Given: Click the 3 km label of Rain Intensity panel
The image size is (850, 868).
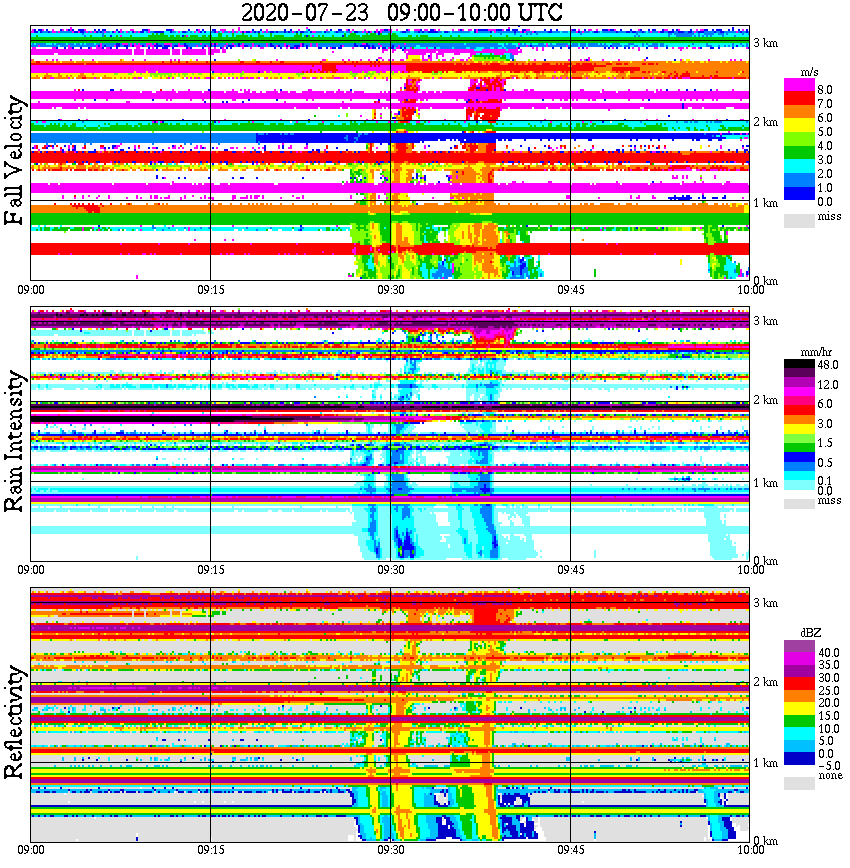Looking at the screenshot, I should (765, 321).
